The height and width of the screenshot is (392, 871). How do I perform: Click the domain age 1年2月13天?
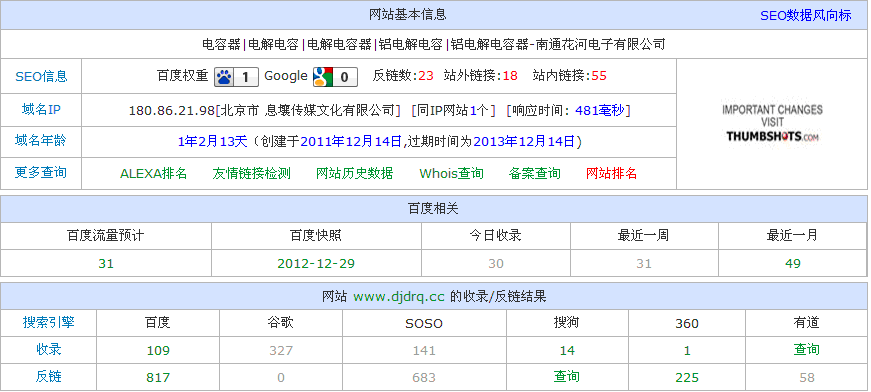(x=212, y=142)
